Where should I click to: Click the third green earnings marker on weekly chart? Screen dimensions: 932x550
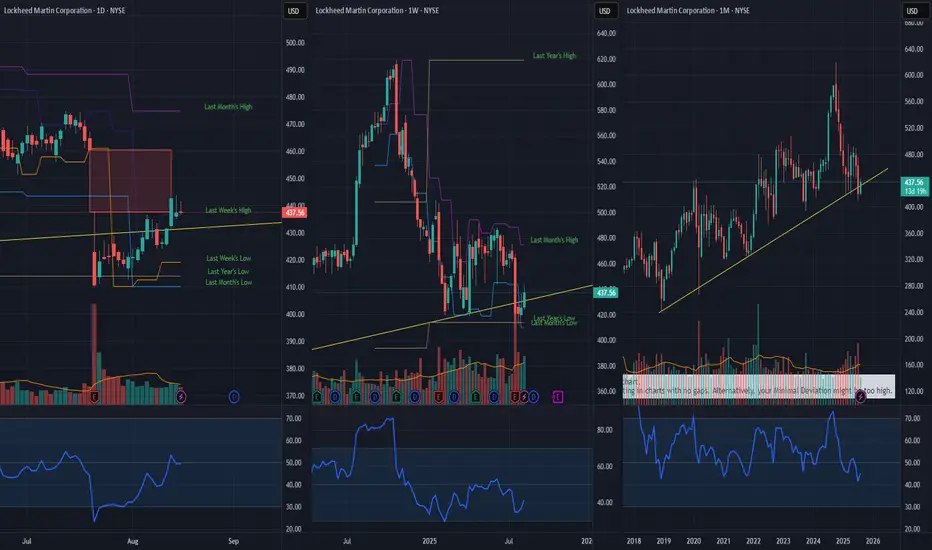(x=396, y=397)
